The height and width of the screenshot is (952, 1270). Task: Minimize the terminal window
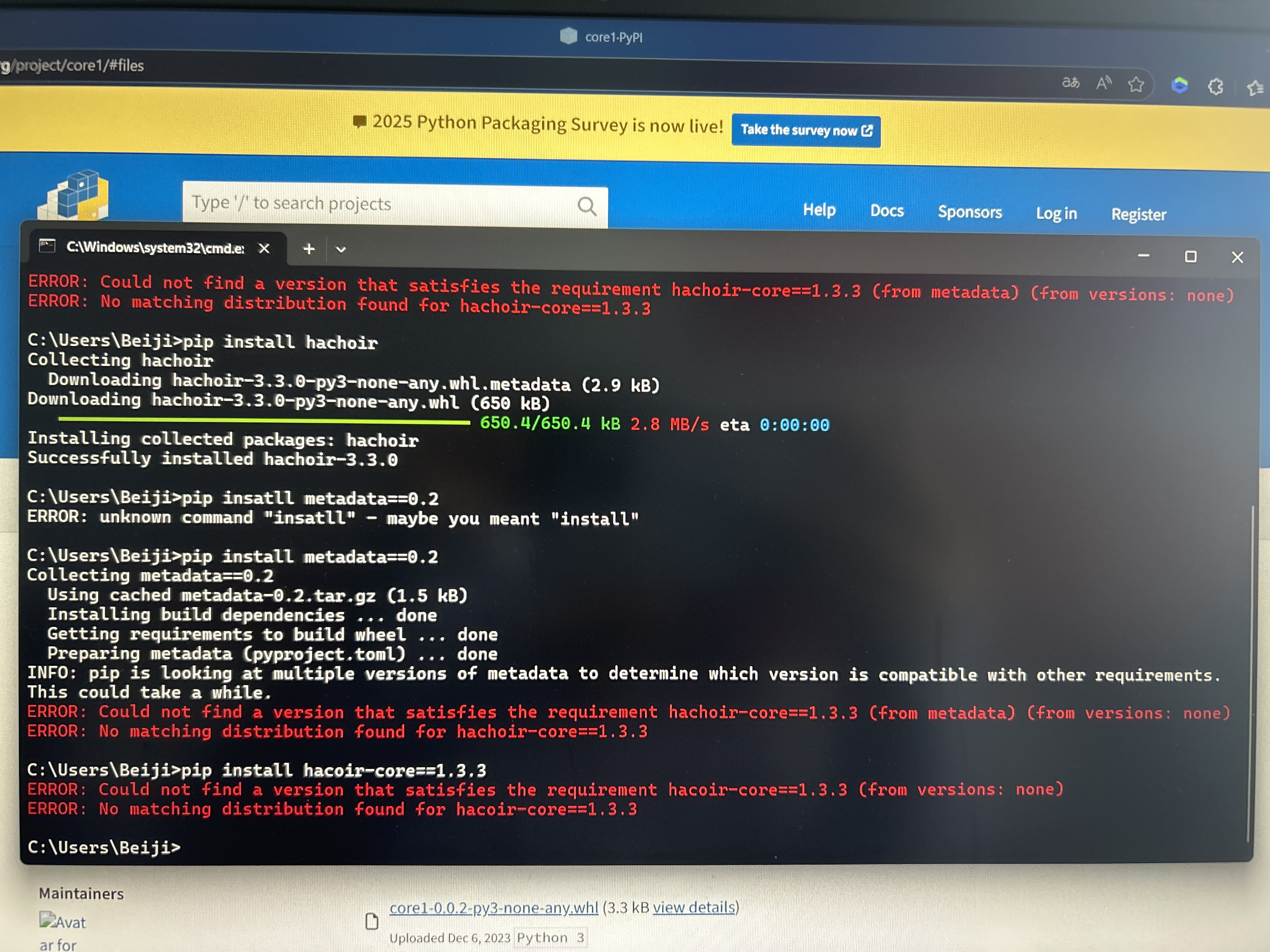click(1143, 255)
